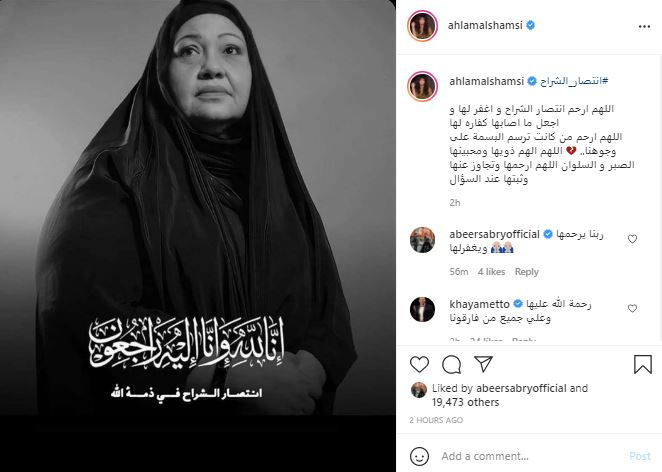
Task: Like the post with the heart icon
Action: point(419,364)
